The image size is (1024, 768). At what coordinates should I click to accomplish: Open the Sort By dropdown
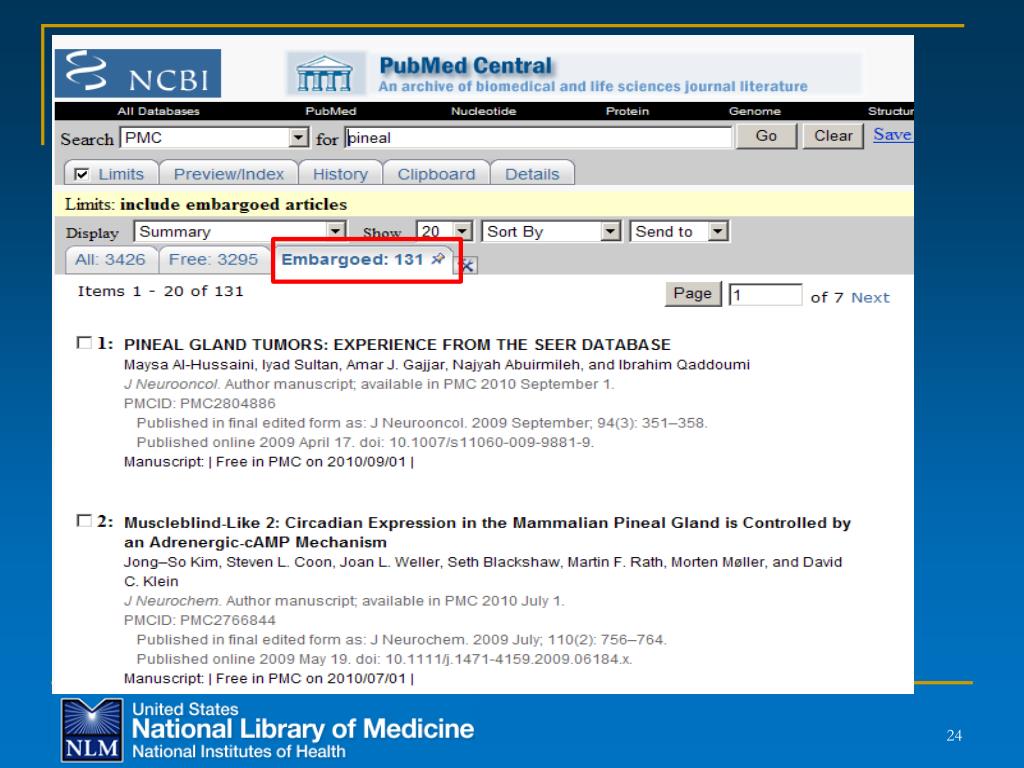pos(551,231)
